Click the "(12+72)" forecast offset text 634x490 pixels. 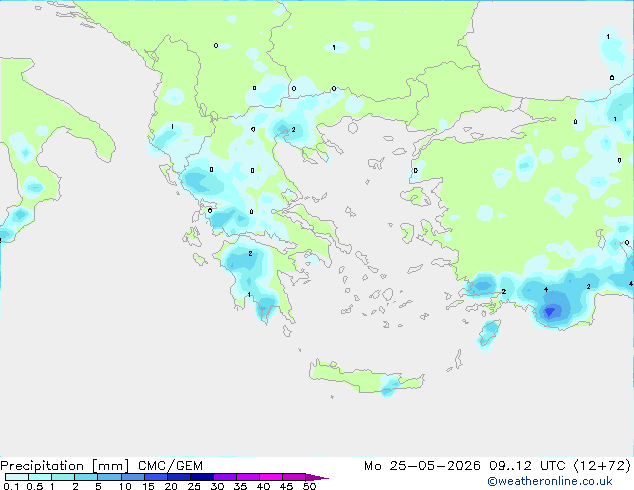(602, 466)
